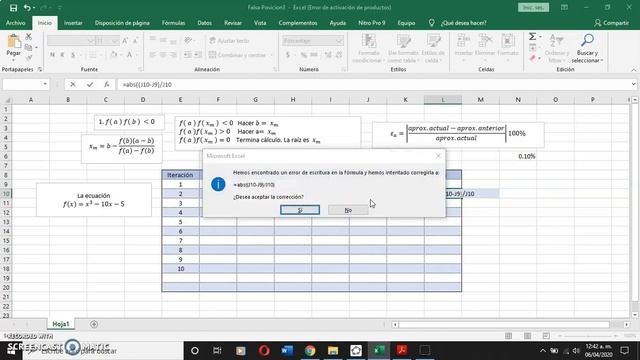The height and width of the screenshot is (360, 640).
Task: Click the add new sheet plus icon
Action: [x=94, y=324]
